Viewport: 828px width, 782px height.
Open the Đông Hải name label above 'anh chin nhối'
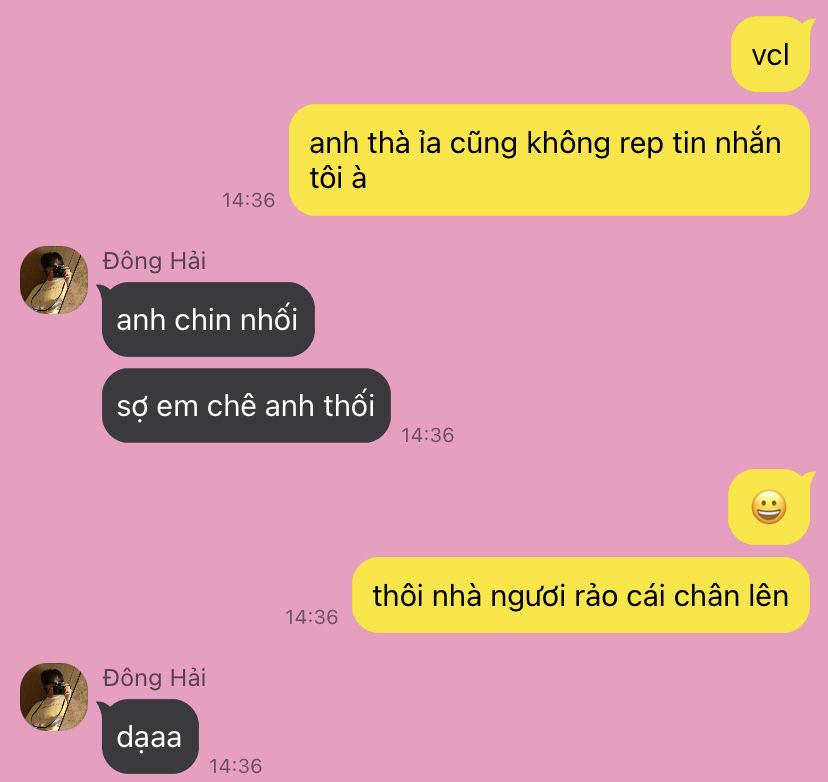click(x=154, y=261)
